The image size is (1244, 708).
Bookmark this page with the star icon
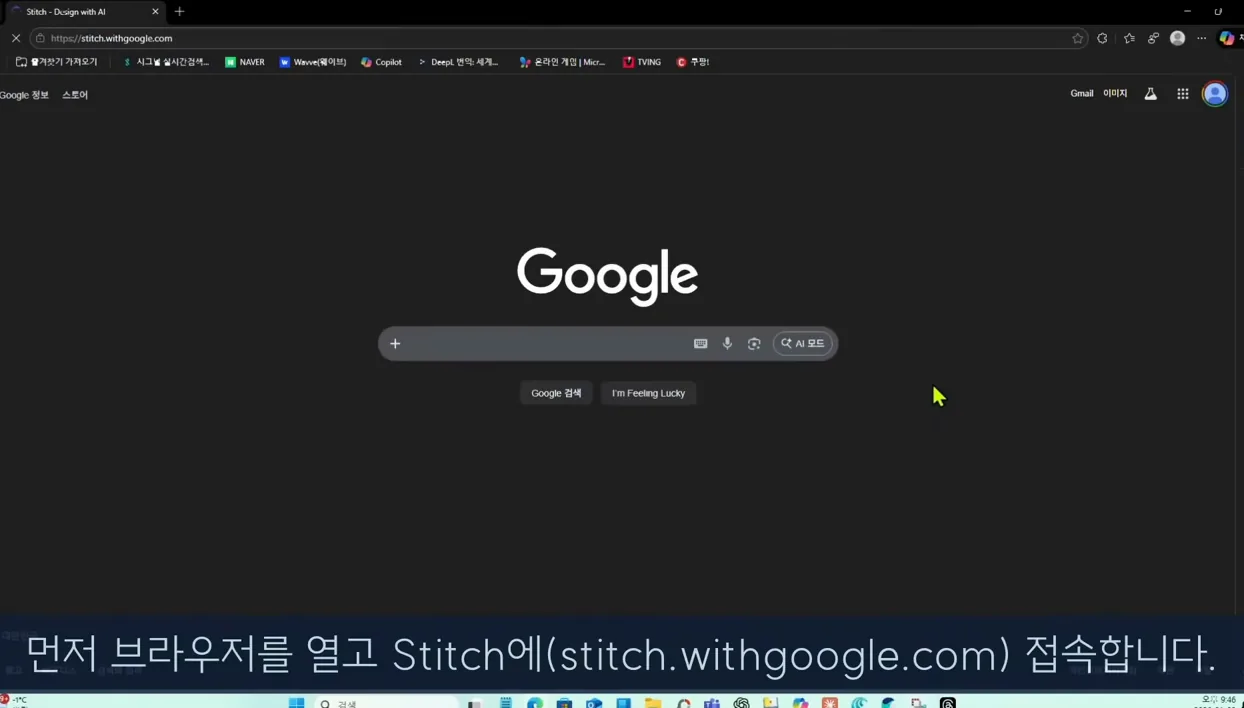click(1078, 38)
